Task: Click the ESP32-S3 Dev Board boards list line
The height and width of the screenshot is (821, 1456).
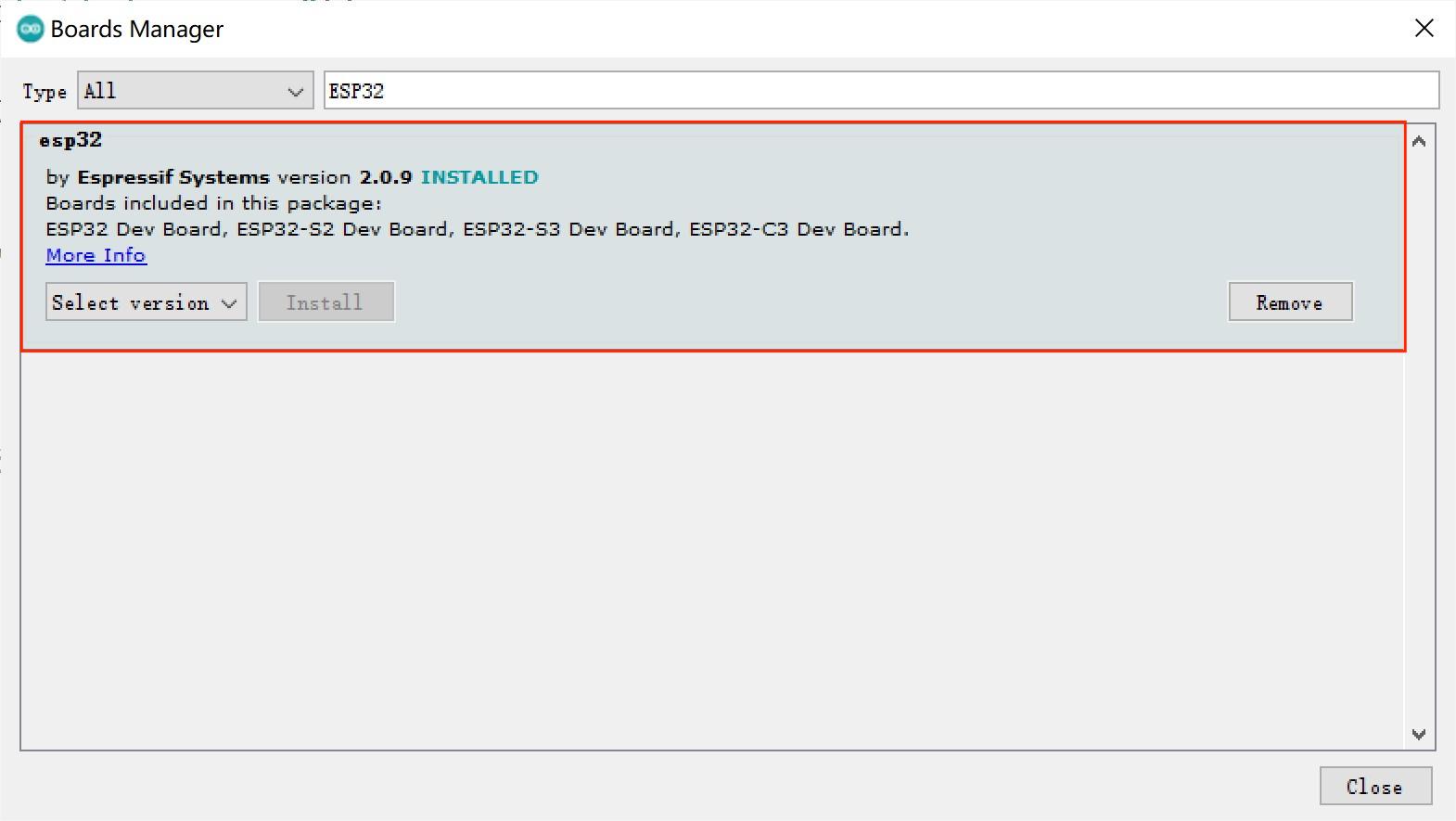Action: (x=478, y=229)
